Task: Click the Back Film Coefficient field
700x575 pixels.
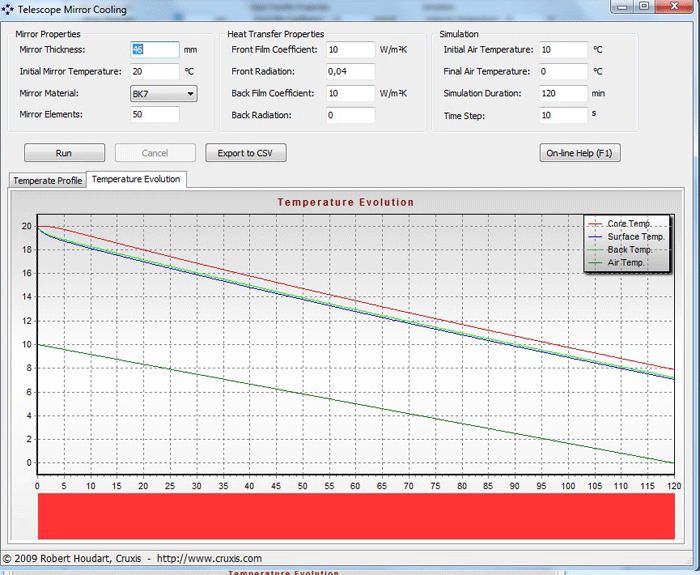Action: pos(350,93)
